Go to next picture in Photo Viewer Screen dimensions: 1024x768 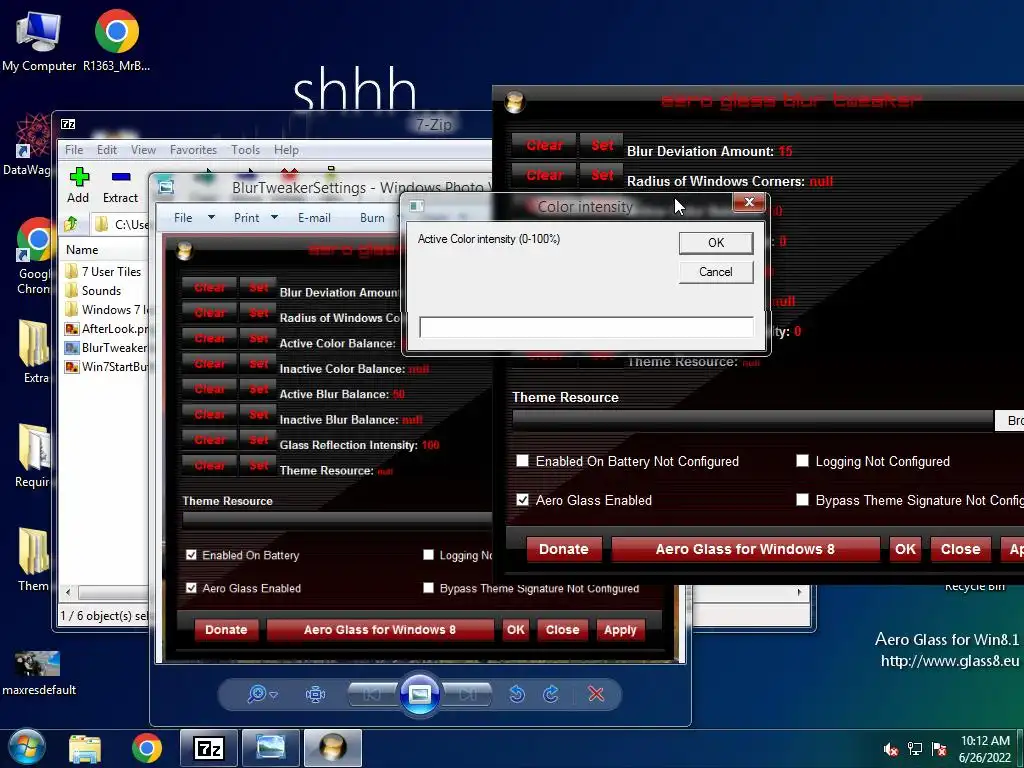point(466,694)
